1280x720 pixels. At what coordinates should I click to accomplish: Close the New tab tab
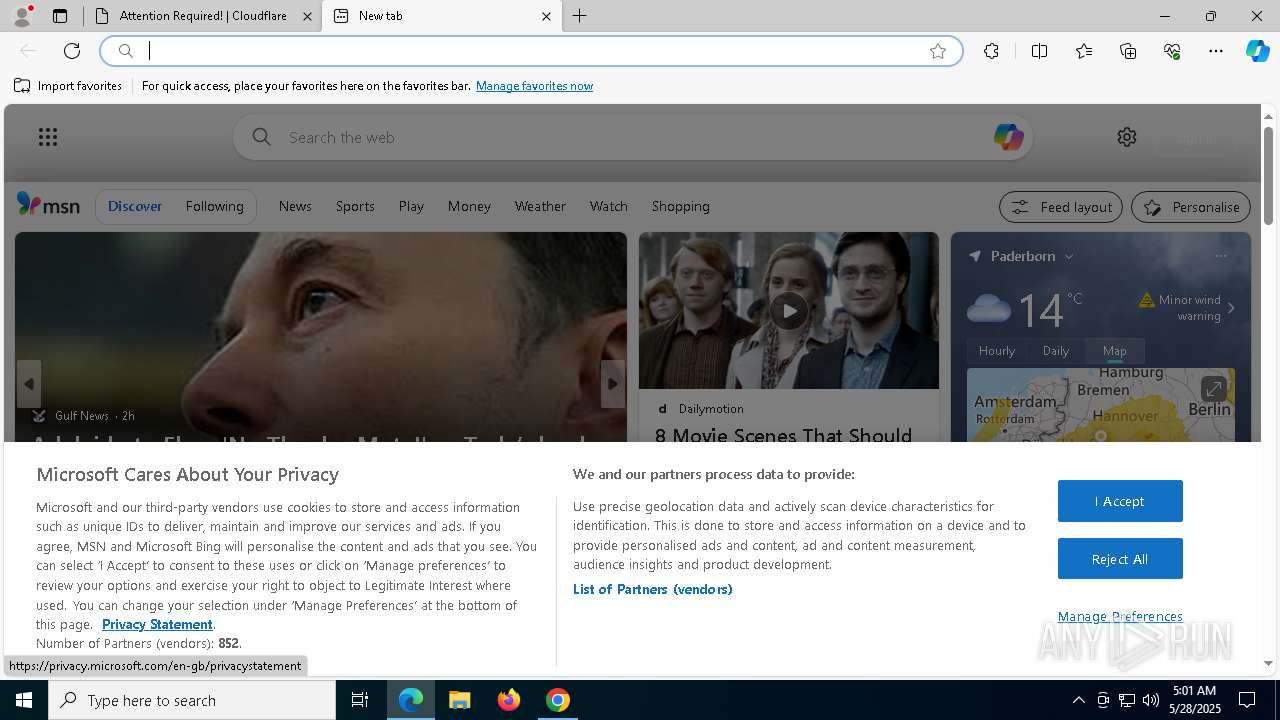pos(546,16)
